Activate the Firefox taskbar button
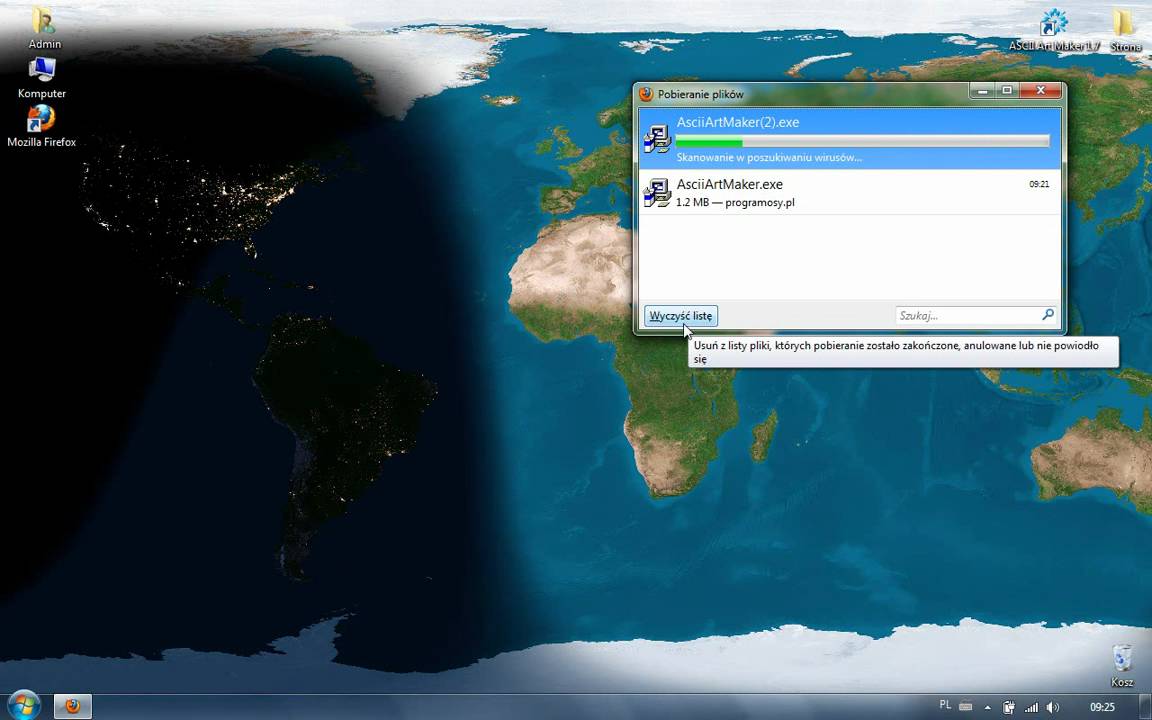1152x720 pixels. (73, 706)
